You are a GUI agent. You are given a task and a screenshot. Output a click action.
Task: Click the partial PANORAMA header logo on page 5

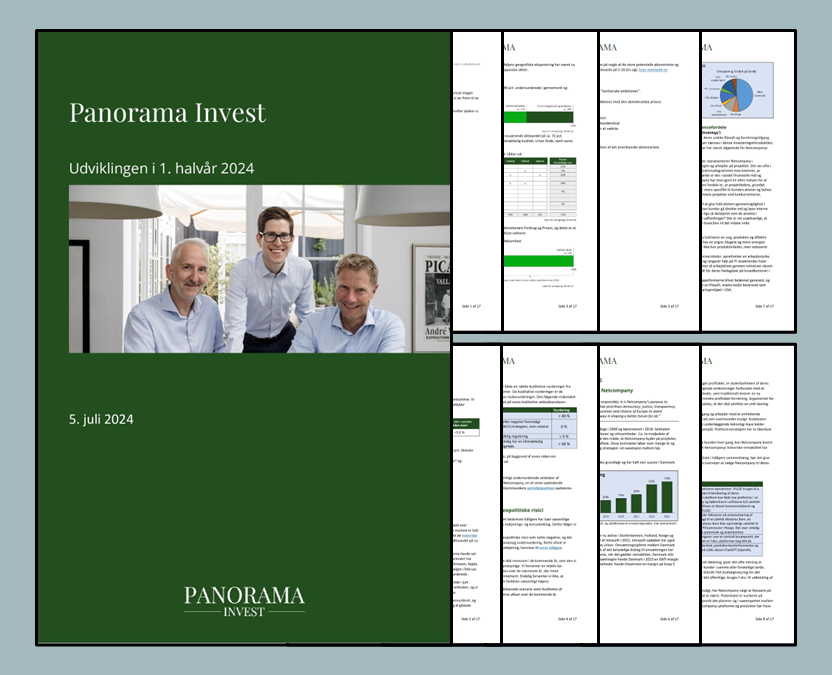[609, 48]
